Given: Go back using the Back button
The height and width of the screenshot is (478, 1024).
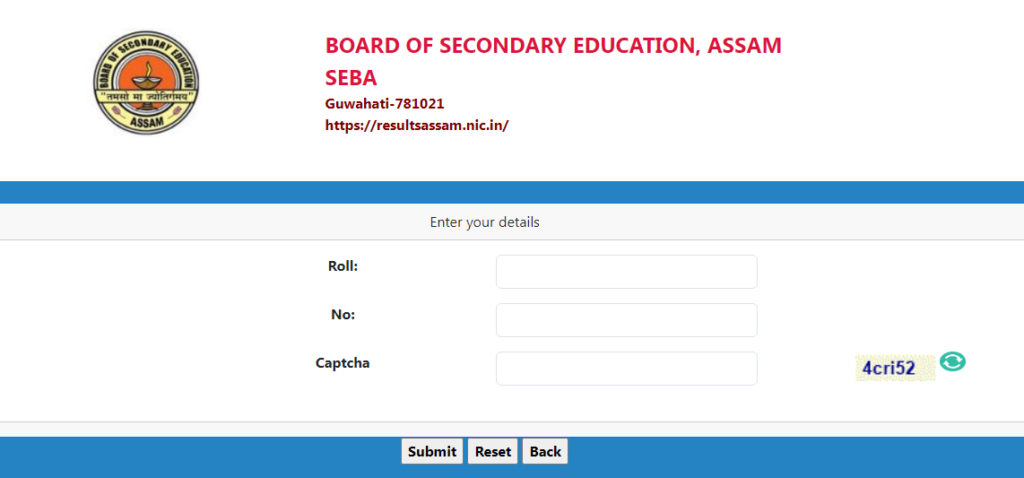Looking at the screenshot, I should [545, 452].
